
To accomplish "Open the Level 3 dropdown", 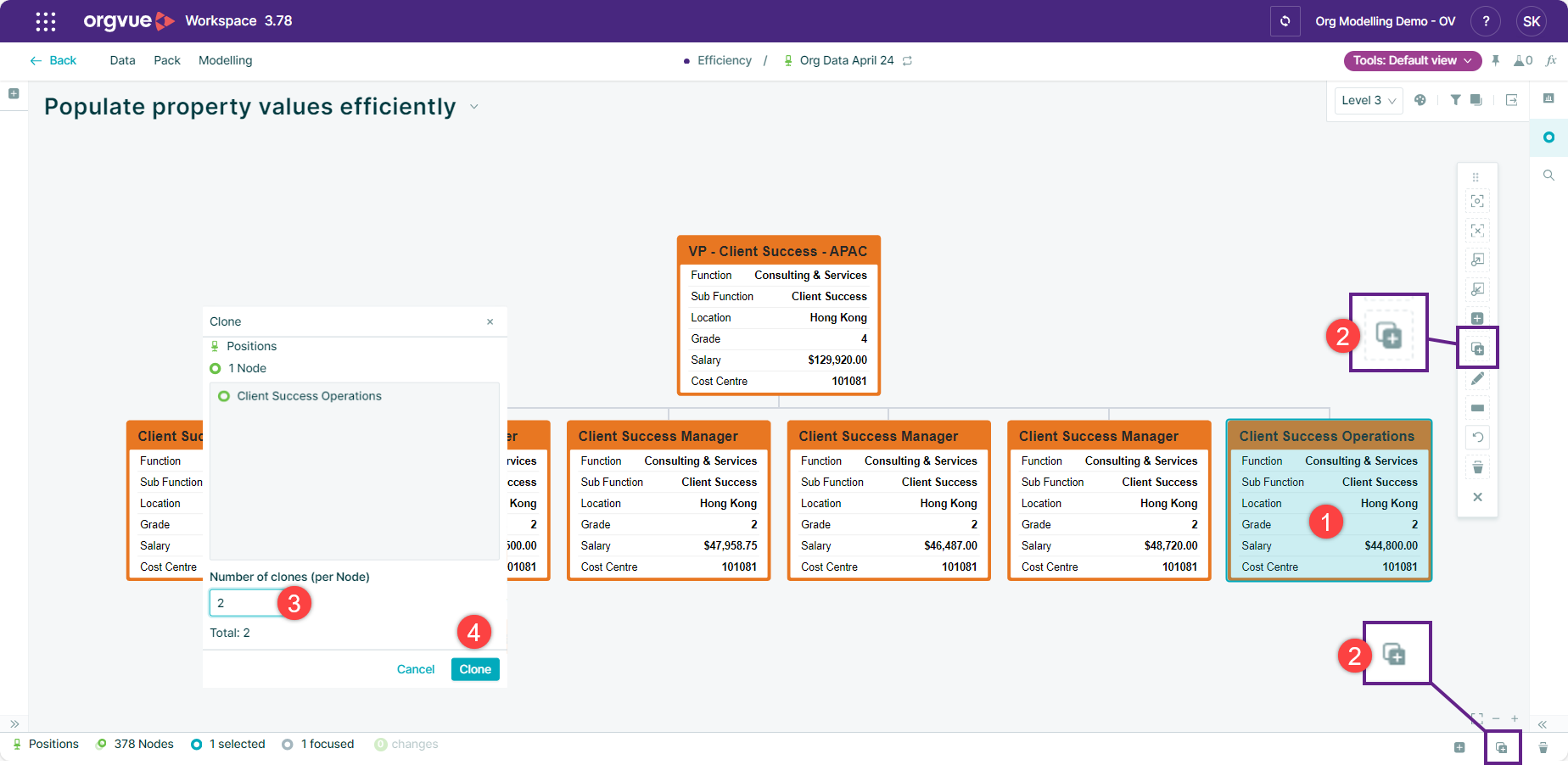I will (x=1368, y=100).
